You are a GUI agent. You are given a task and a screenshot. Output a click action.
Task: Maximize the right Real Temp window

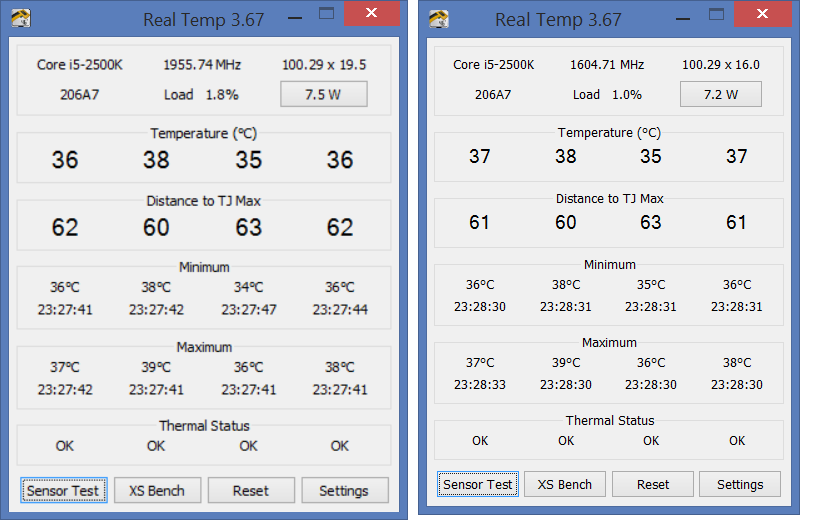[x=716, y=14]
